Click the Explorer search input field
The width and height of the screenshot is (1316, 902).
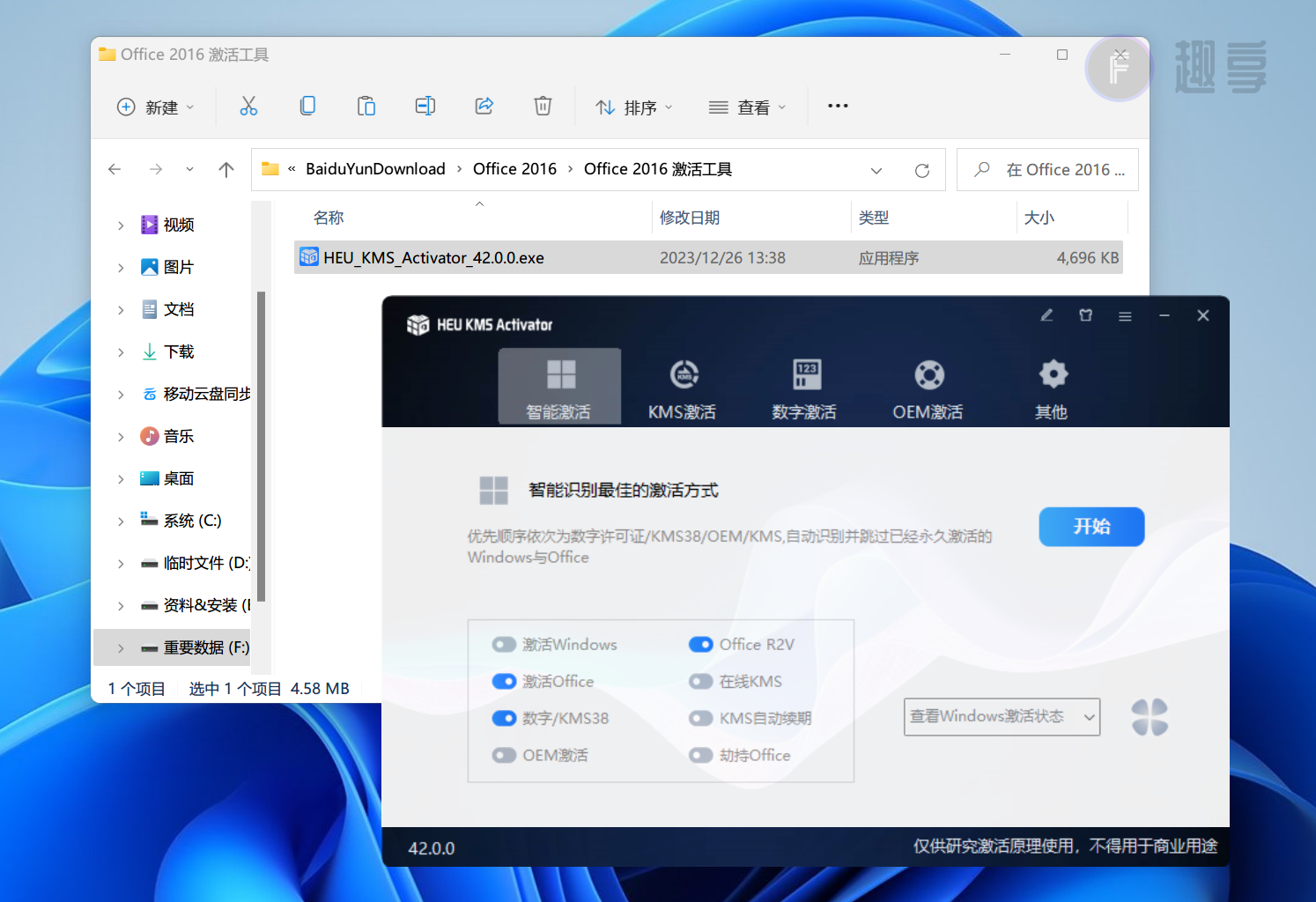point(1048,170)
